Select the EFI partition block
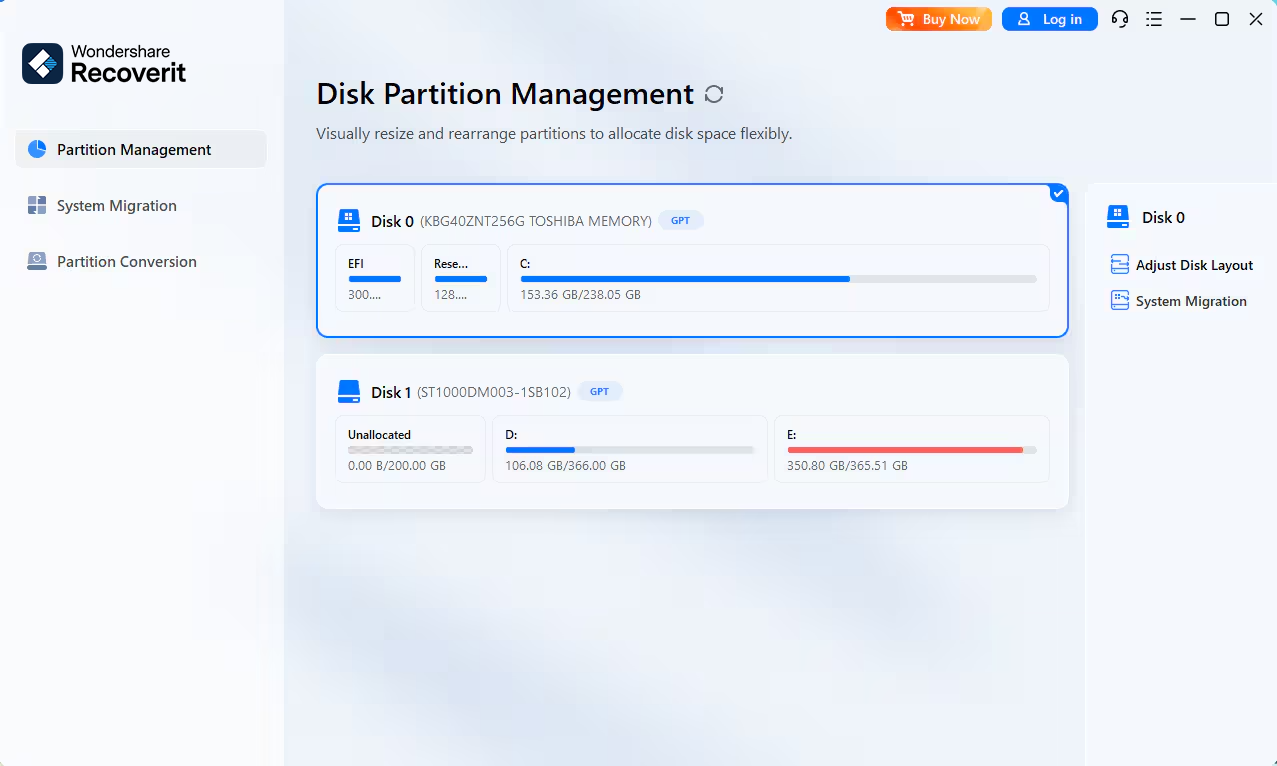 click(x=375, y=278)
